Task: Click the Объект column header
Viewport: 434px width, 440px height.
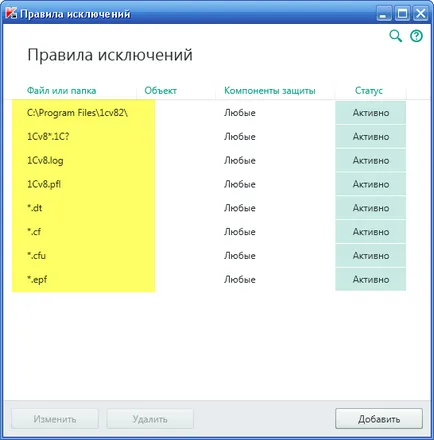Action: [x=160, y=91]
